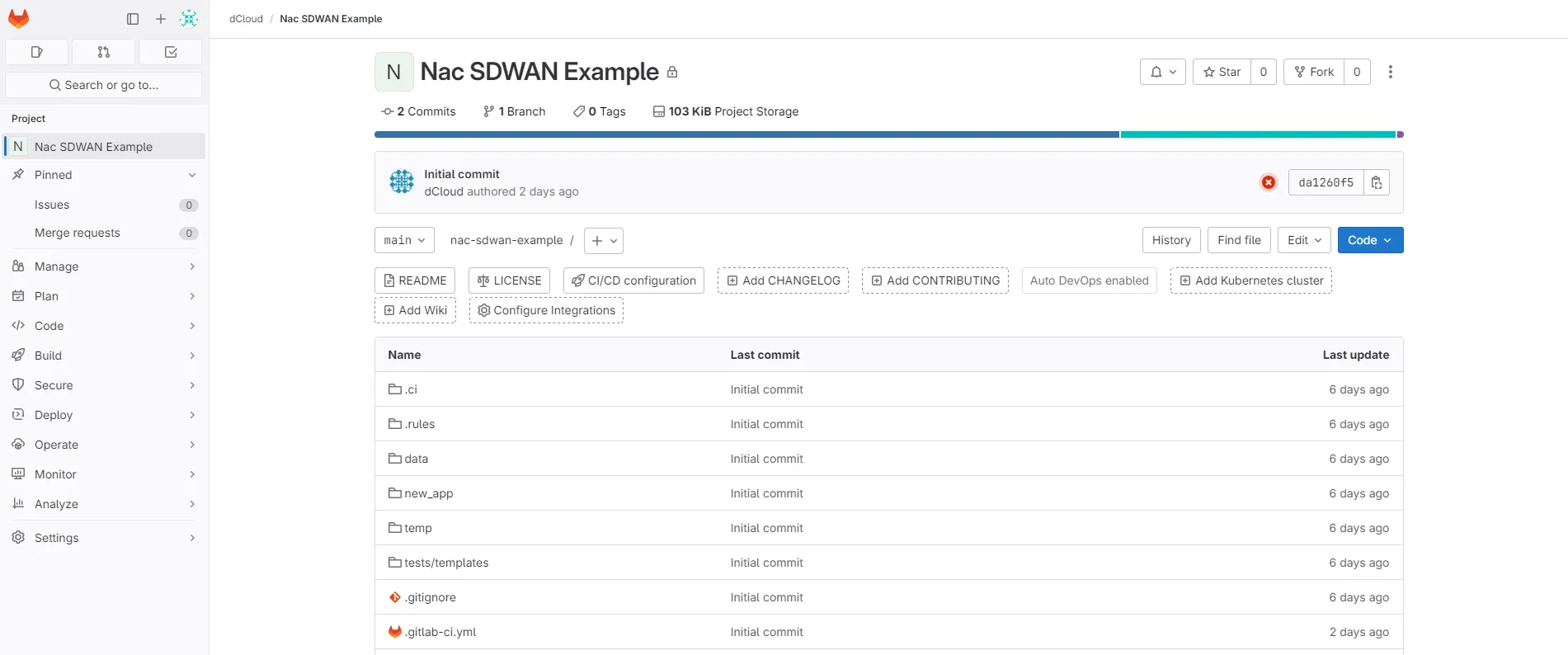Open the project more-actions kebab menu

(x=1391, y=72)
